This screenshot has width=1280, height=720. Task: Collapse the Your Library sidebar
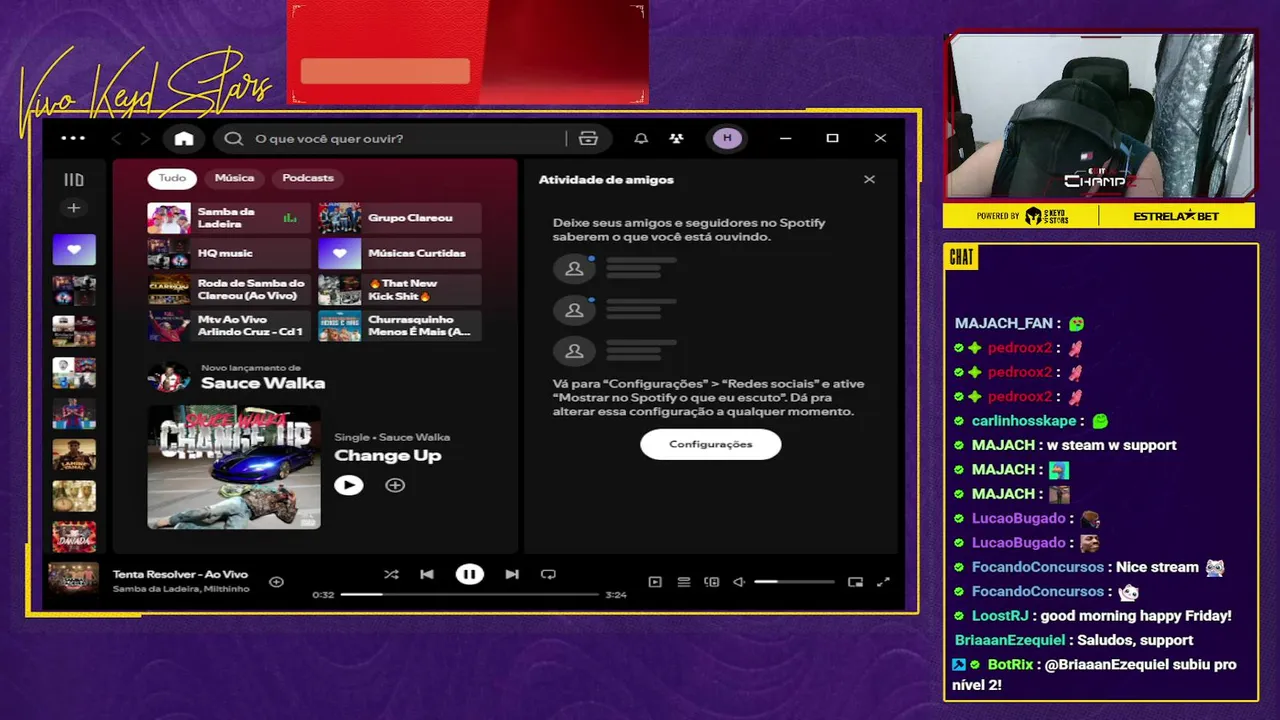click(x=74, y=180)
